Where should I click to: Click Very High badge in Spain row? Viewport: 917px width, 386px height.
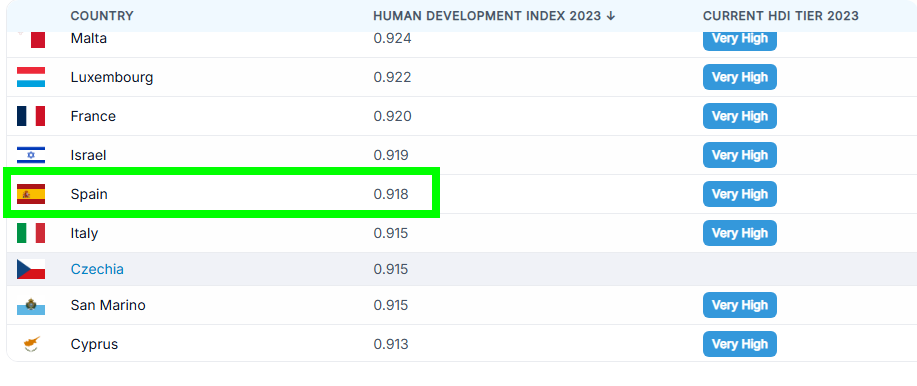740,194
